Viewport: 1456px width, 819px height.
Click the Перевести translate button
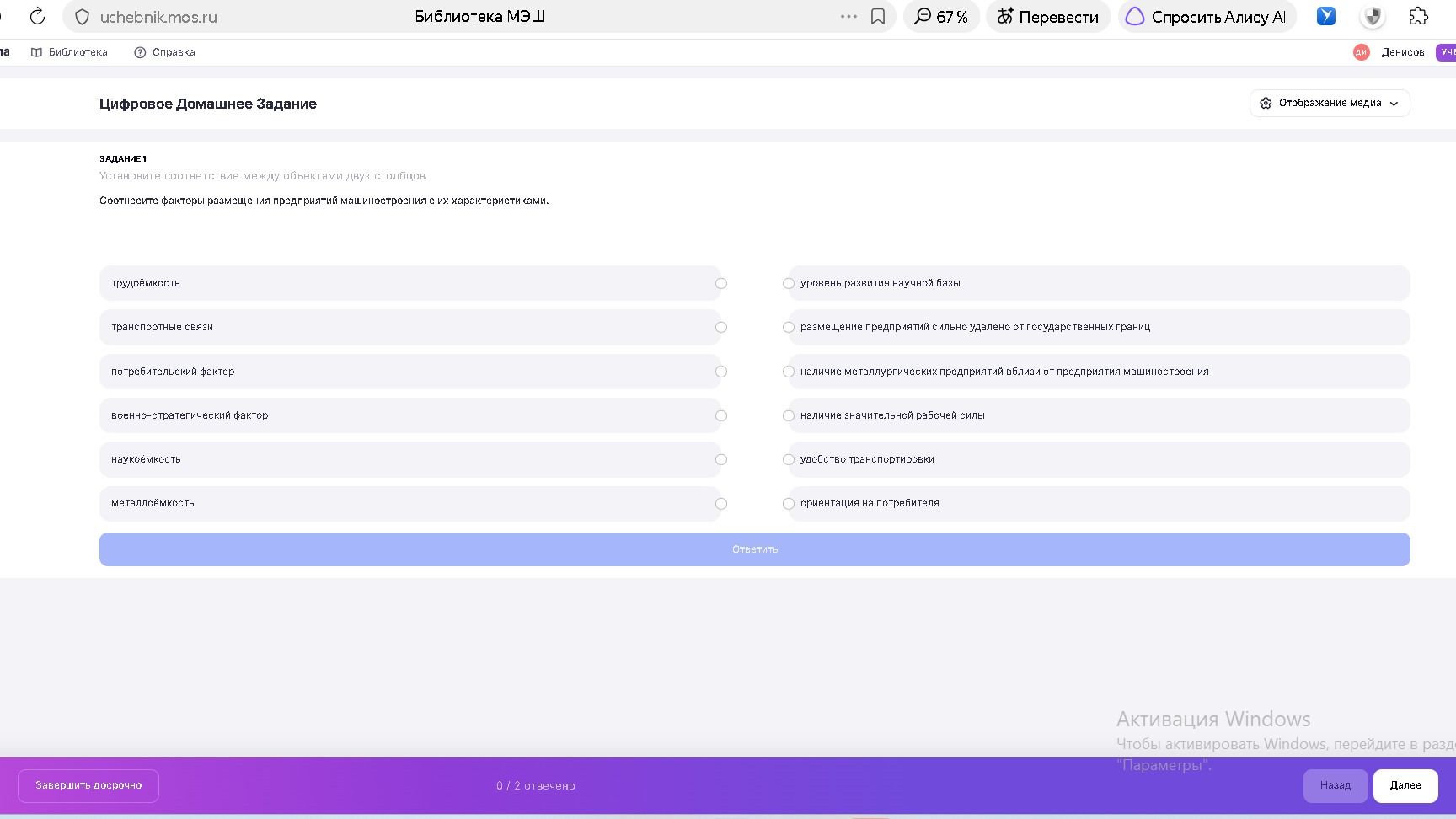[x=1048, y=17]
